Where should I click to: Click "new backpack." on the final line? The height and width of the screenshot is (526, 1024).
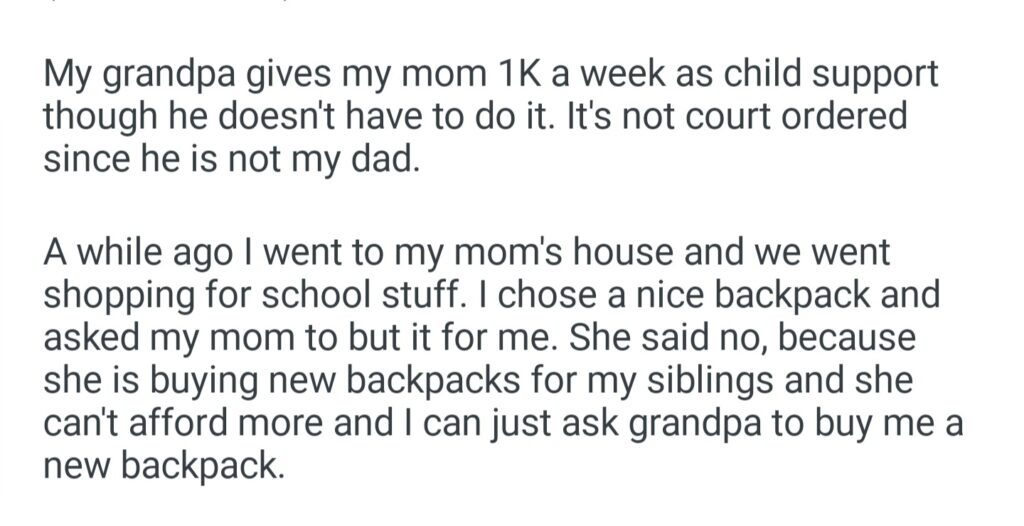(163, 465)
